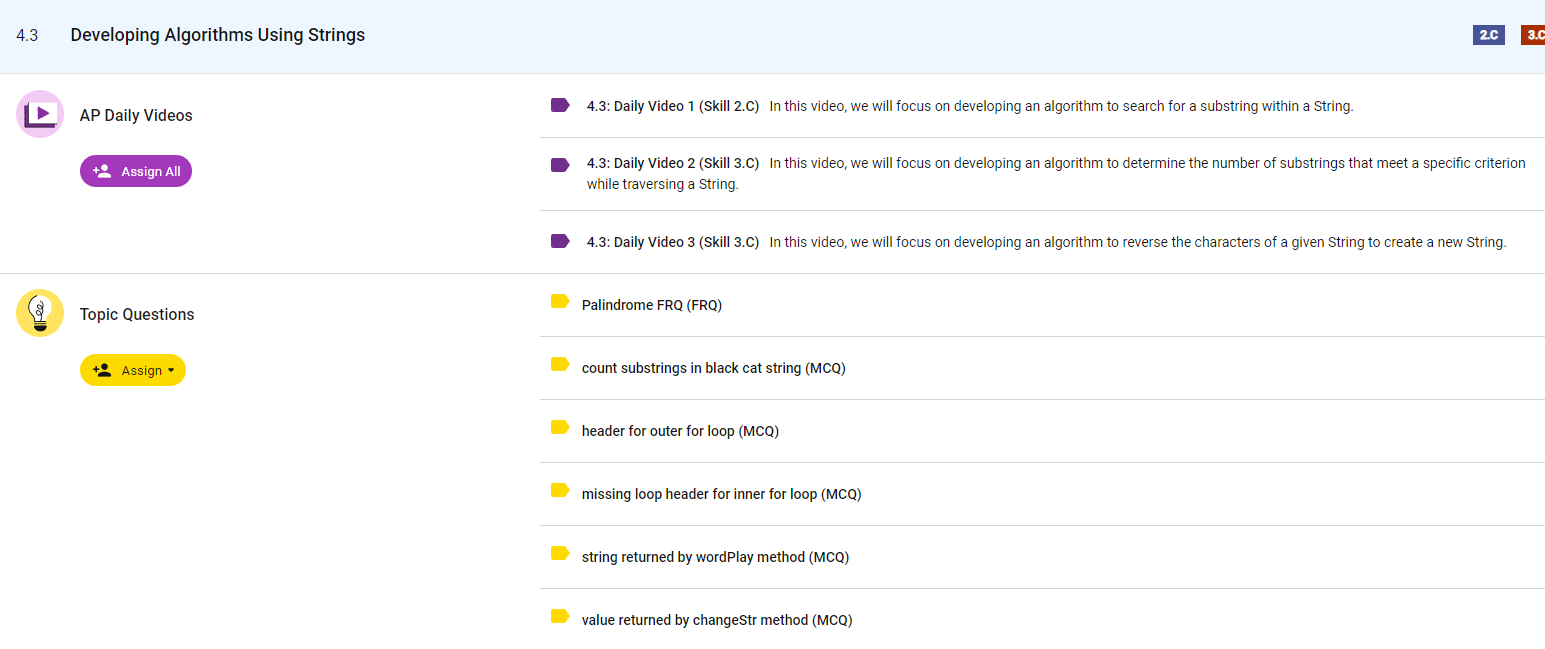Click the Topic Questions lightbulb icon
This screenshot has height=649, width=1545.
[40, 313]
